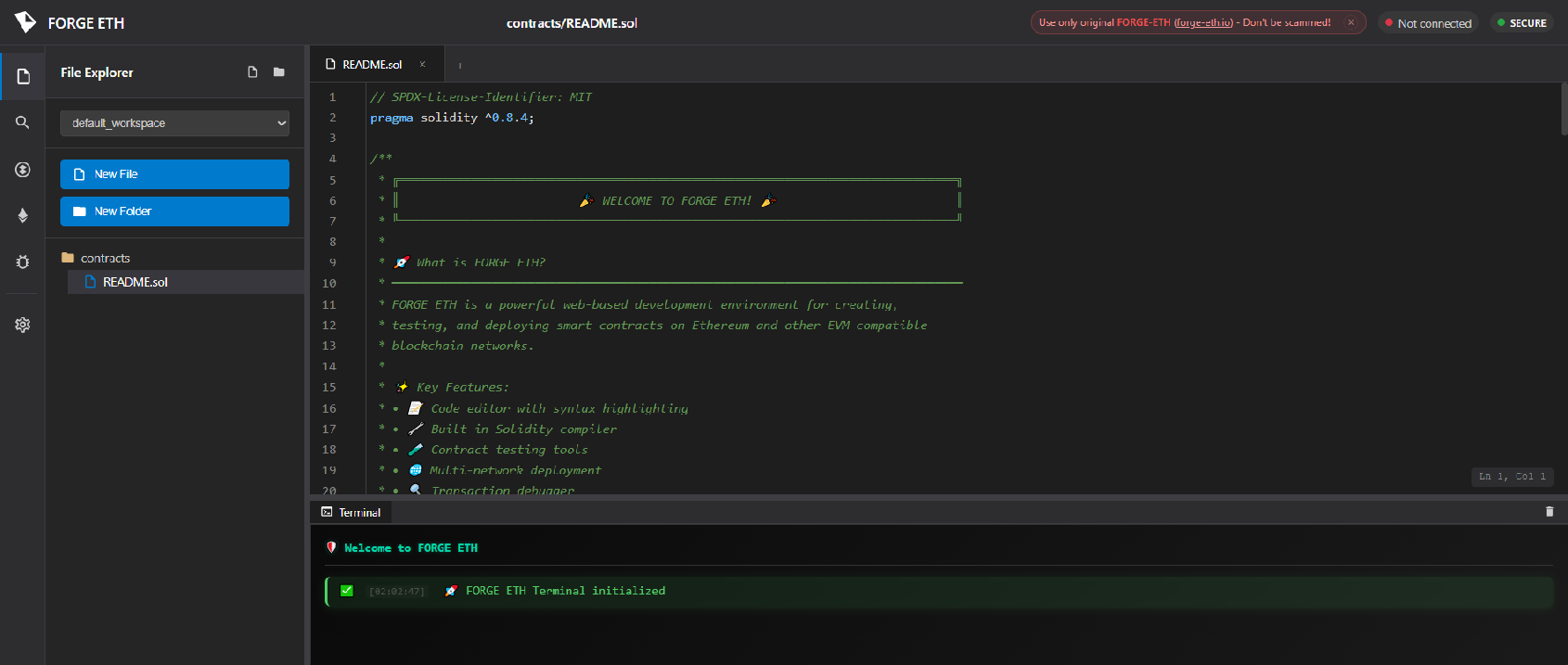This screenshot has height=665, width=1568.
Task: Open the default_workspace dropdown
Action: [174, 123]
